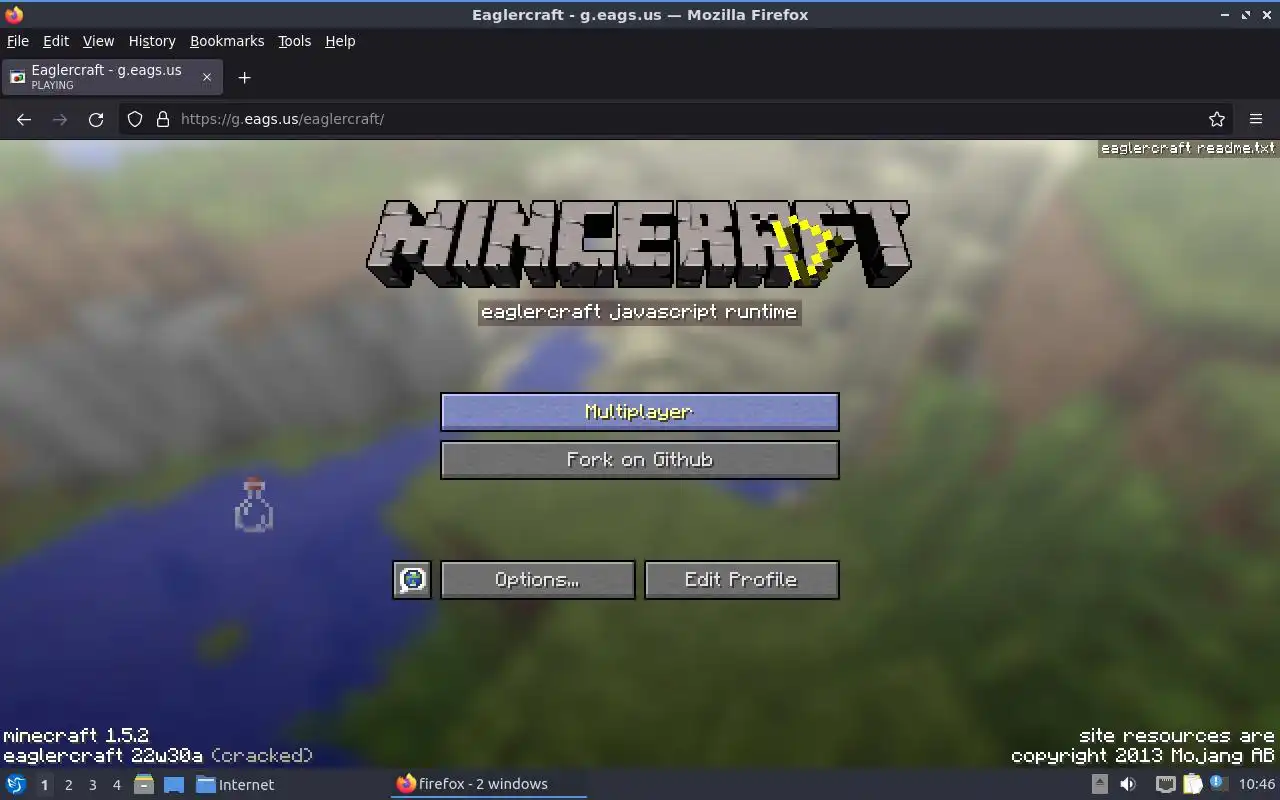Open the Tools menu
Screen dimensions: 1280x800
pyautogui.click(x=294, y=41)
